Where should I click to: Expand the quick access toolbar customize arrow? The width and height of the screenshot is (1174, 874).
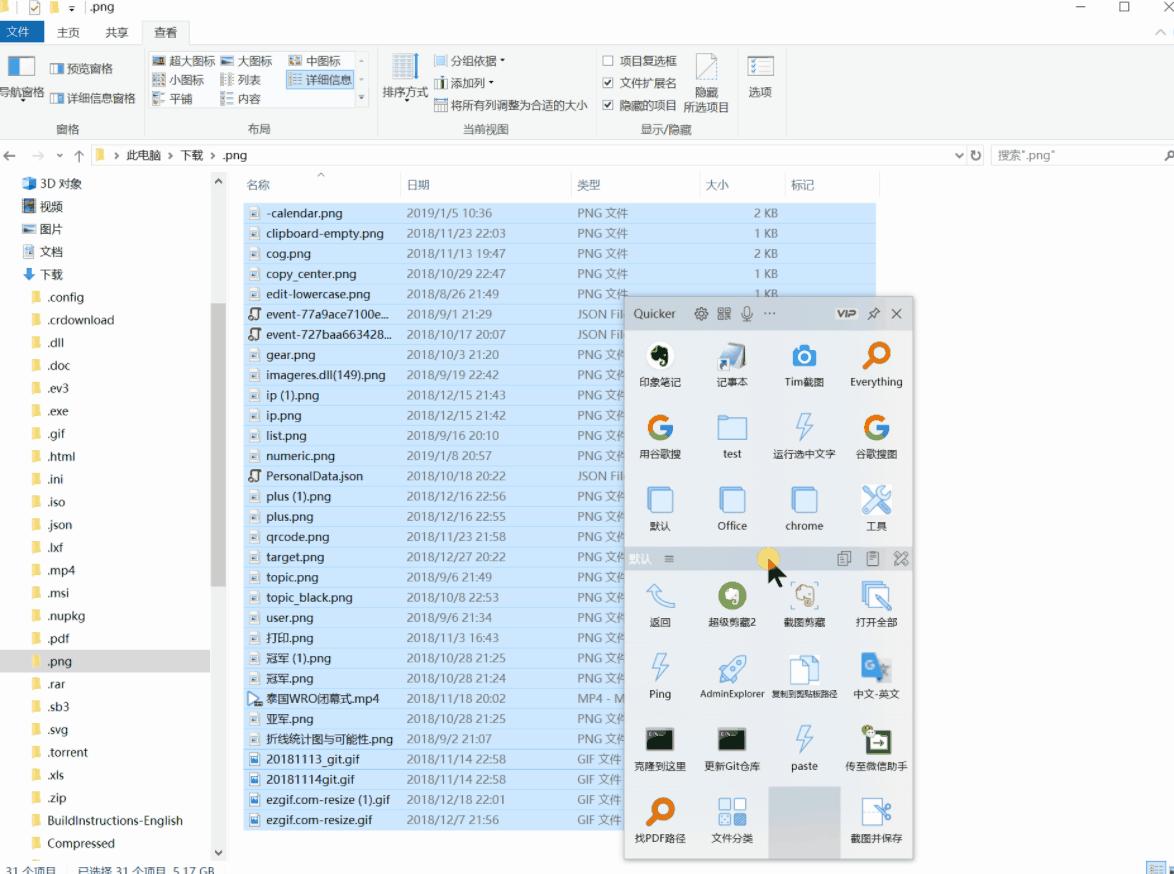coord(72,7)
